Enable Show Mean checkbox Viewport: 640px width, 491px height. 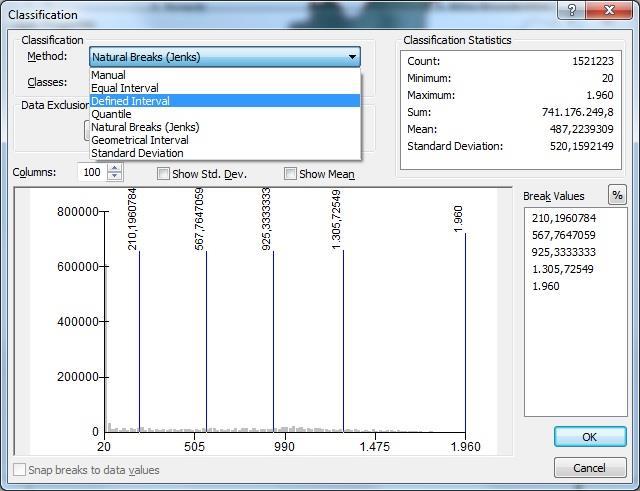click(290, 174)
